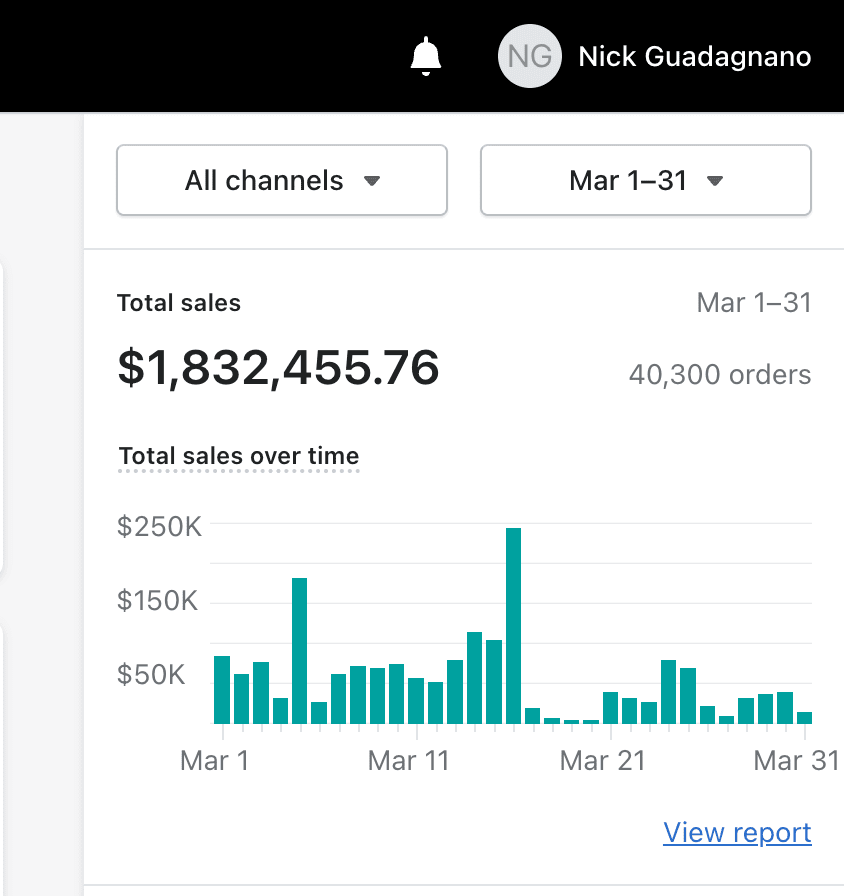The image size is (844, 896).
Task: Click the Total sales over time label
Action: [238, 457]
